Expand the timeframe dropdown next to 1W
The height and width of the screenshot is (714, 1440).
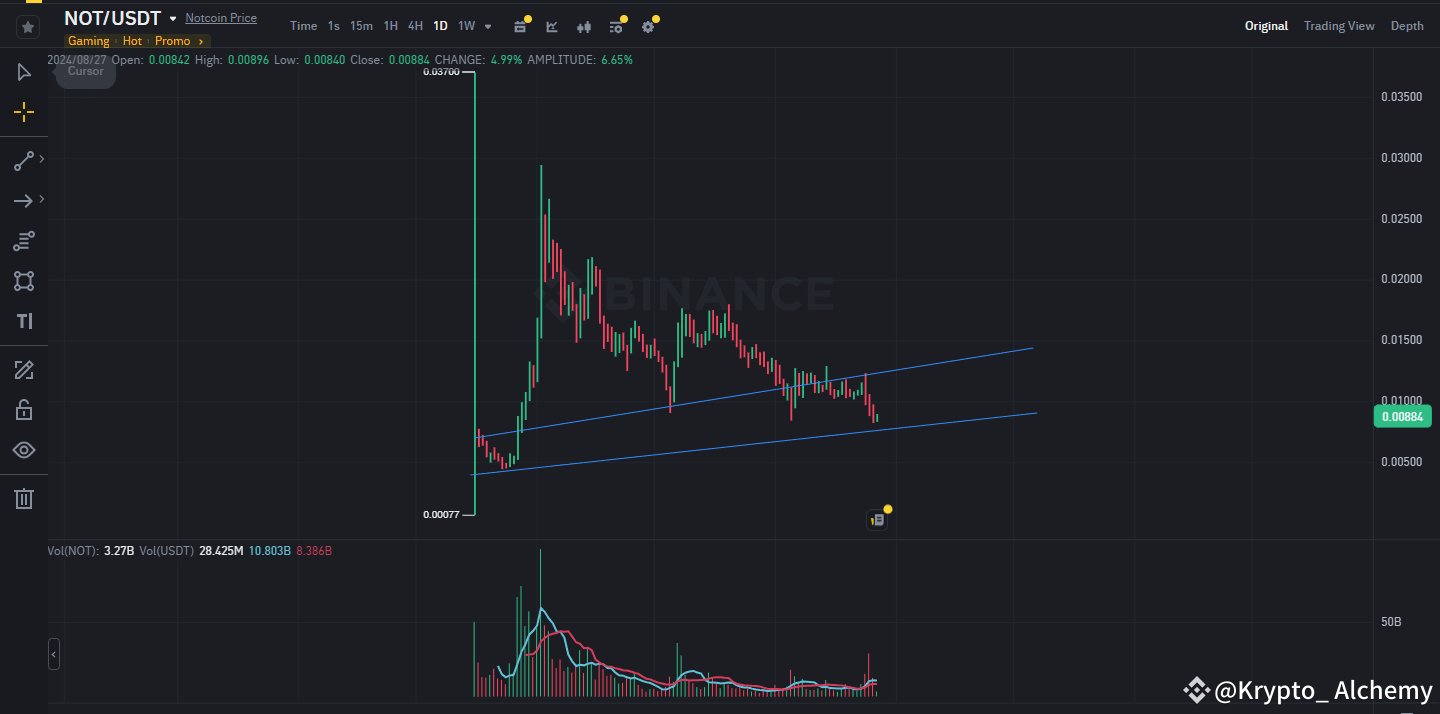tap(487, 26)
